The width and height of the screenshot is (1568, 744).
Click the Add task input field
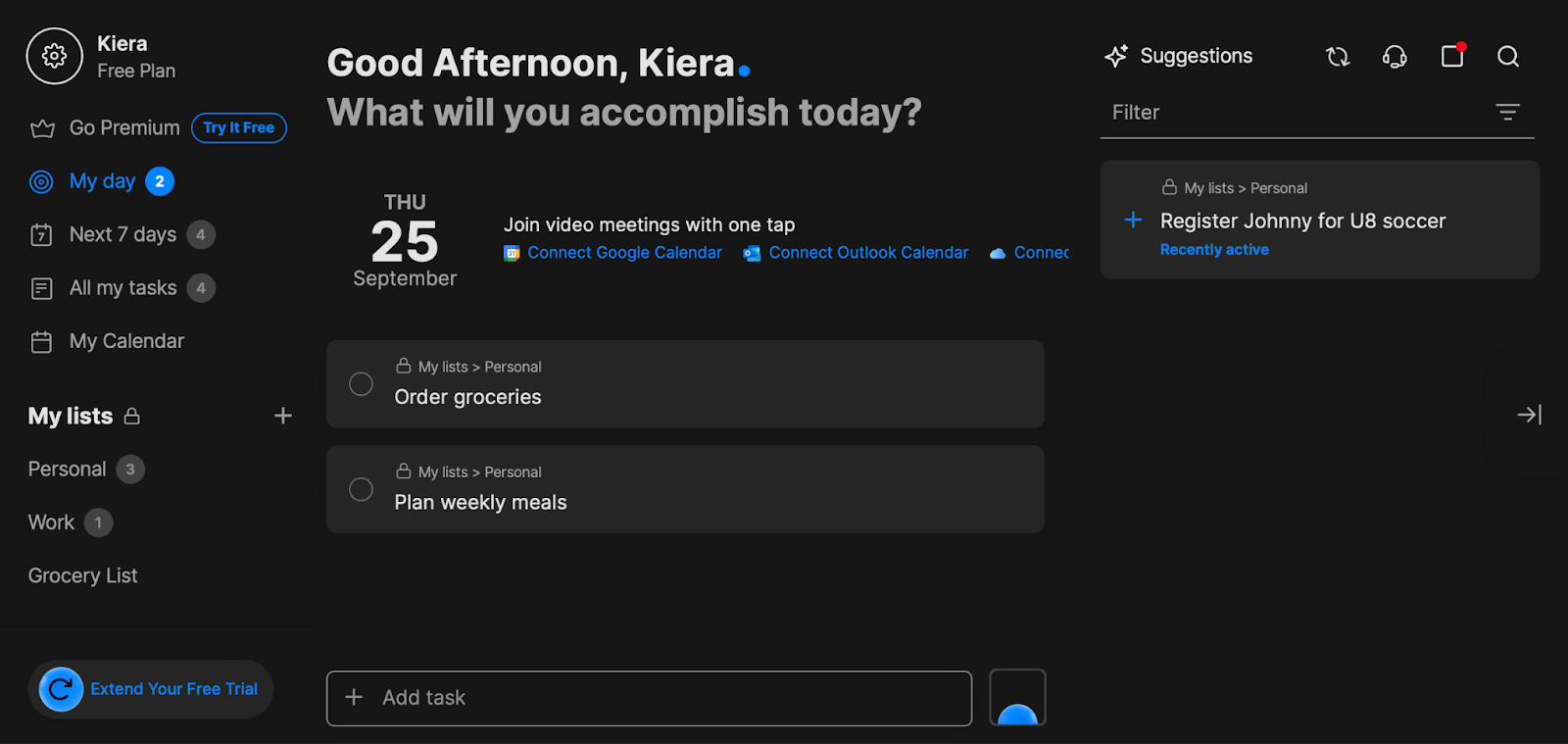click(649, 698)
